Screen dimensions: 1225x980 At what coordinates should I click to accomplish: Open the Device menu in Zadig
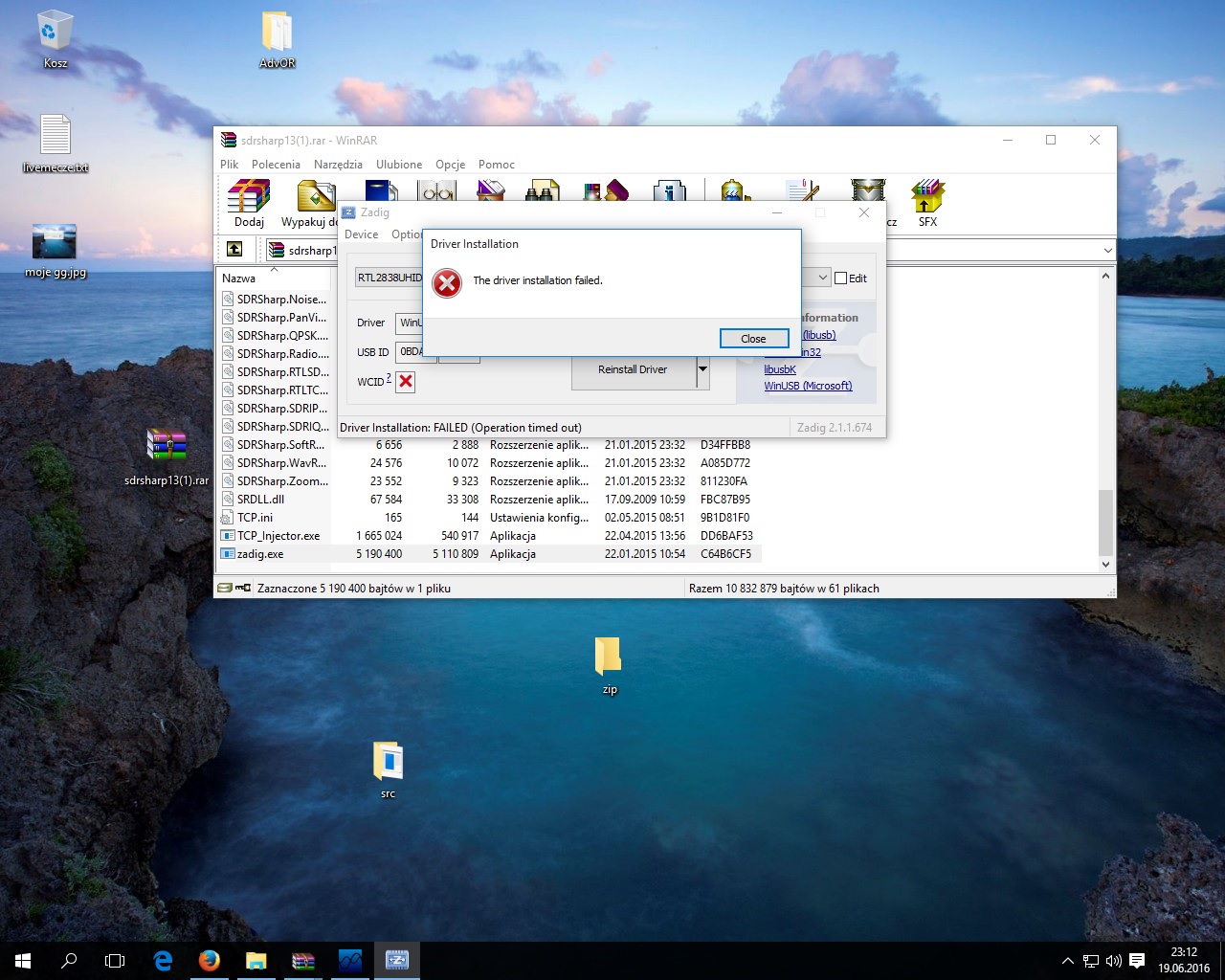point(361,234)
